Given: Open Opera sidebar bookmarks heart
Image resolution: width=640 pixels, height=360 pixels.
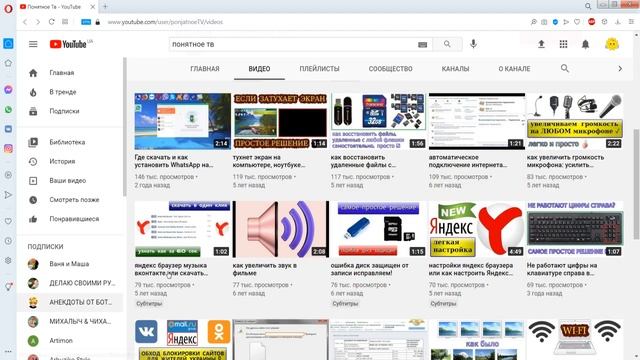Looking at the screenshot, I should click(8, 221).
